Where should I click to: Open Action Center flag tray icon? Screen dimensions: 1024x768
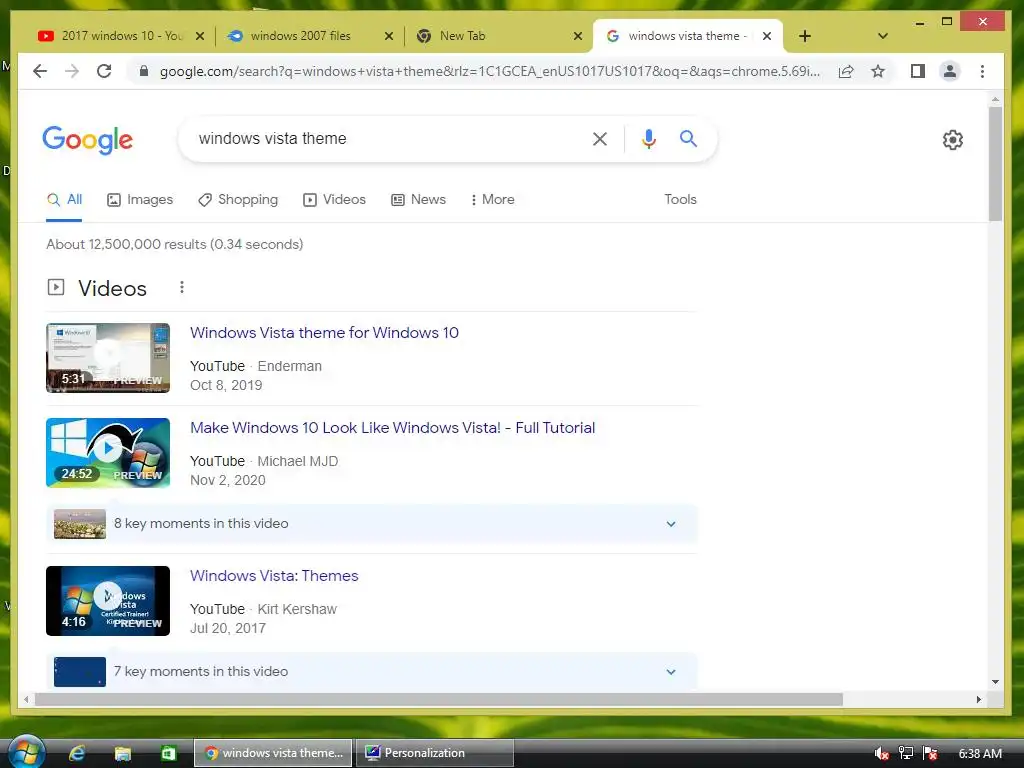930,753
